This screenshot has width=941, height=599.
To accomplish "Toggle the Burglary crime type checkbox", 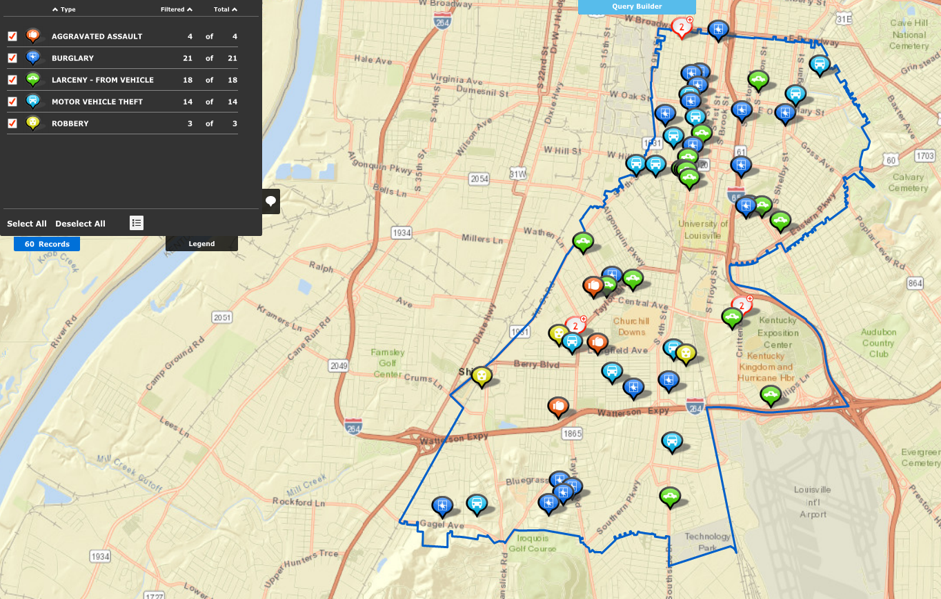I will pyautogui.click(x=12, y=58).
